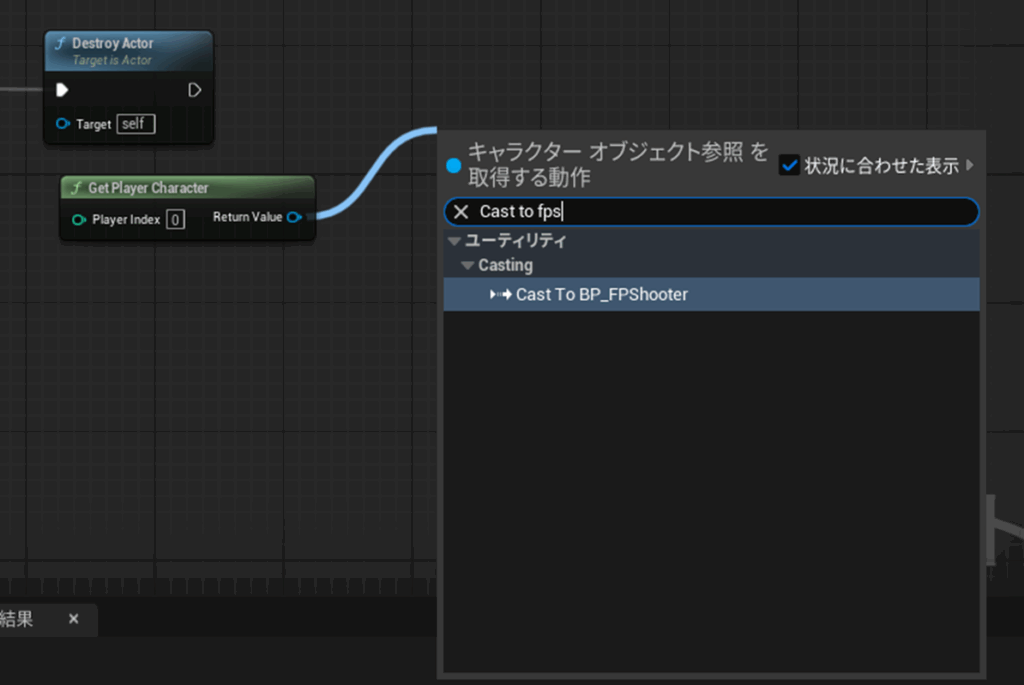The image size is (1024, 685).
Task: Click the blue object reference dot in menu header
Action: [454, 165]
